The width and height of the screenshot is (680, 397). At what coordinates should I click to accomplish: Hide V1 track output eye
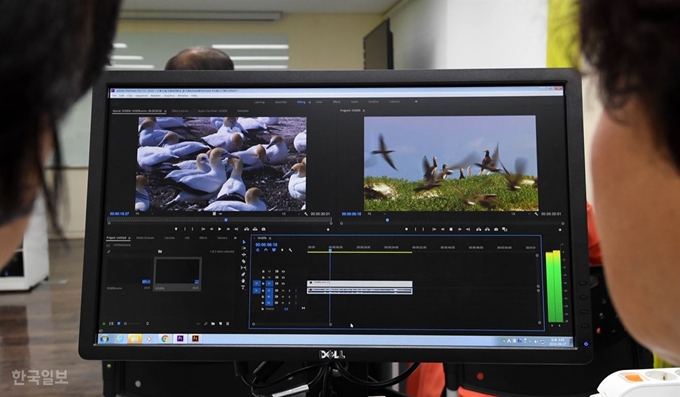(x=283, y=283)
